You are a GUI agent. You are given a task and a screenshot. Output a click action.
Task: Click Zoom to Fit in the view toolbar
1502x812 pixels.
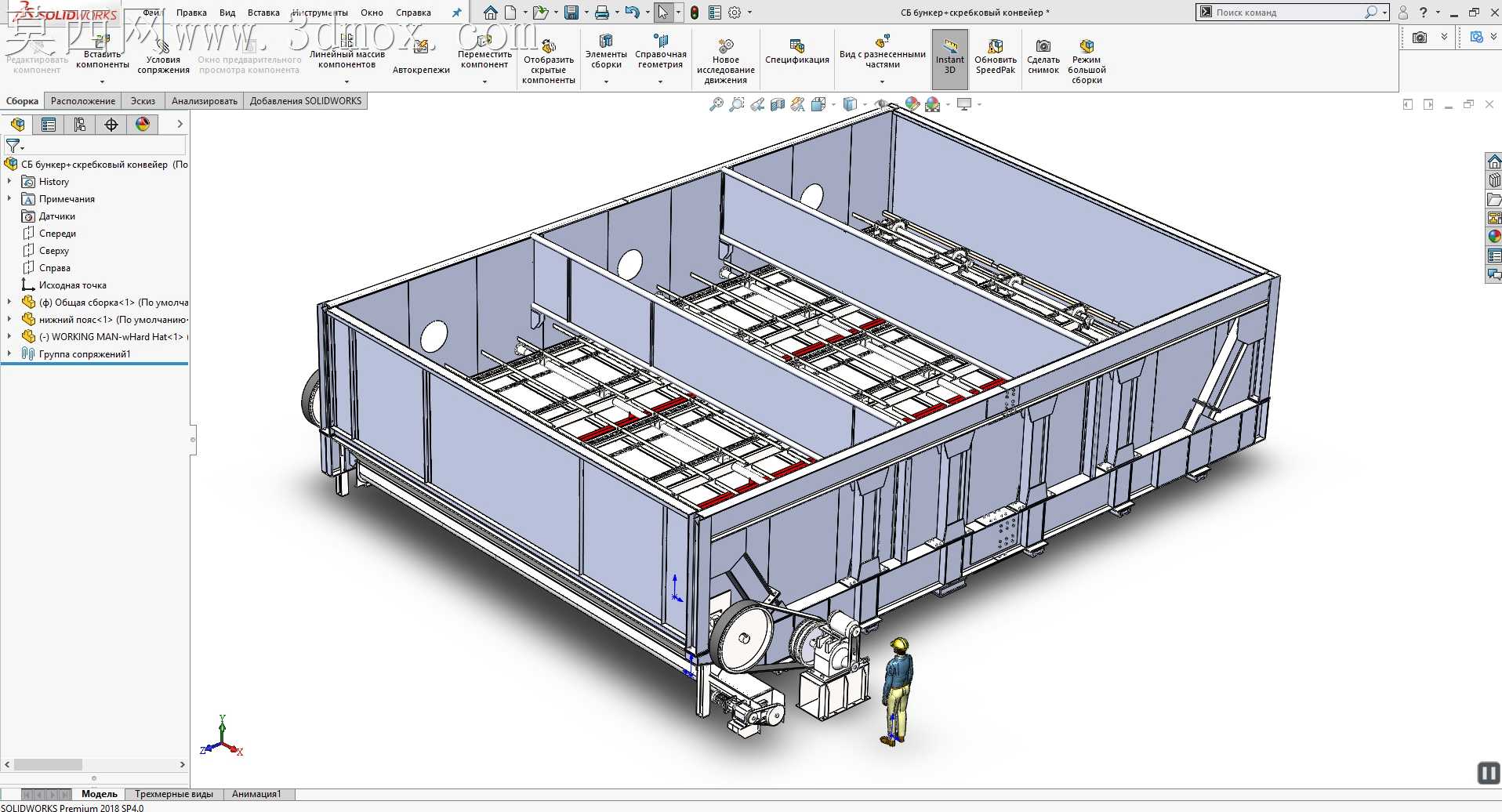716,104
